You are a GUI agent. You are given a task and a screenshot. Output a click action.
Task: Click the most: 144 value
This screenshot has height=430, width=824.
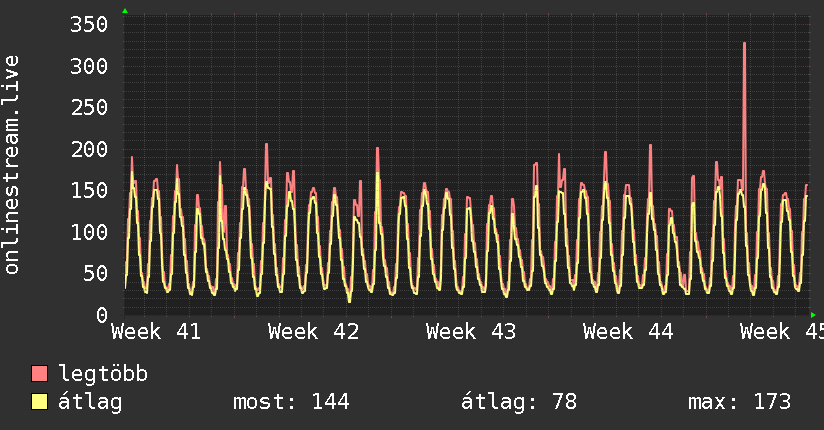(291, 402)
